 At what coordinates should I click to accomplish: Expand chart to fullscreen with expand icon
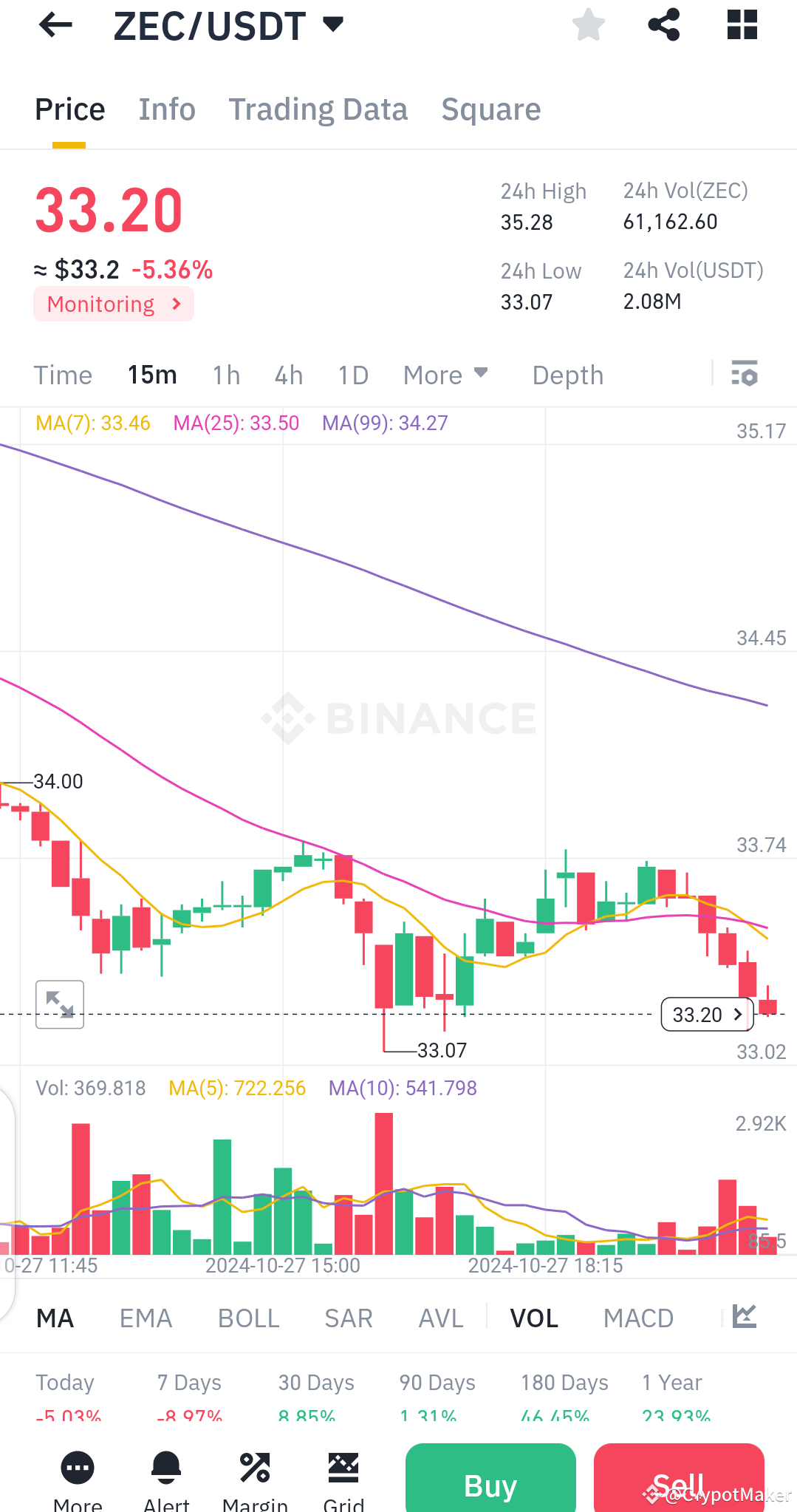[59, 1004]
